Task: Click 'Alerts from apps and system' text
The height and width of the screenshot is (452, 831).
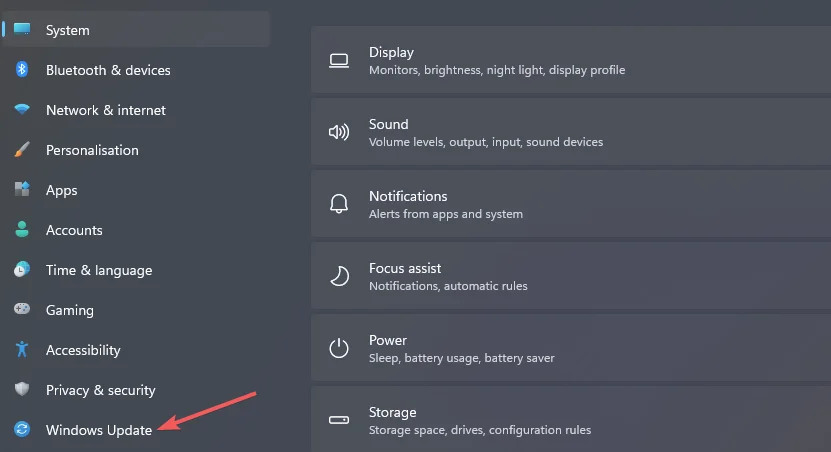Action: pyautogui.click(x=446, y=214)
